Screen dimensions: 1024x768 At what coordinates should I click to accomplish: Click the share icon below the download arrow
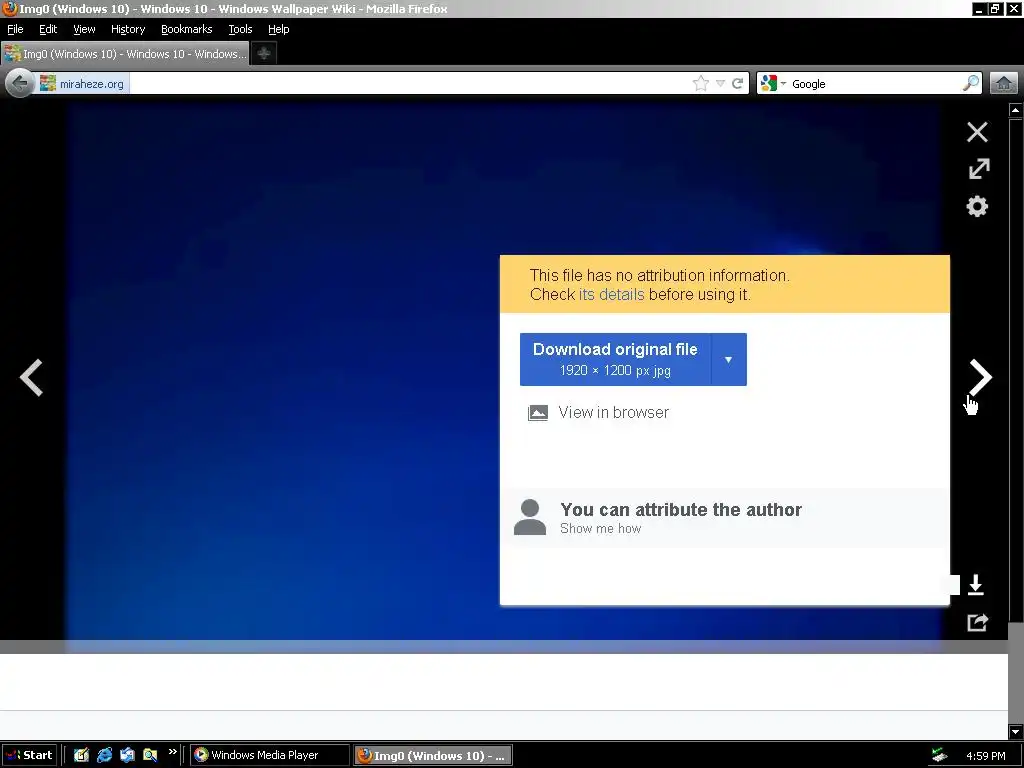[x=977, y=622]
